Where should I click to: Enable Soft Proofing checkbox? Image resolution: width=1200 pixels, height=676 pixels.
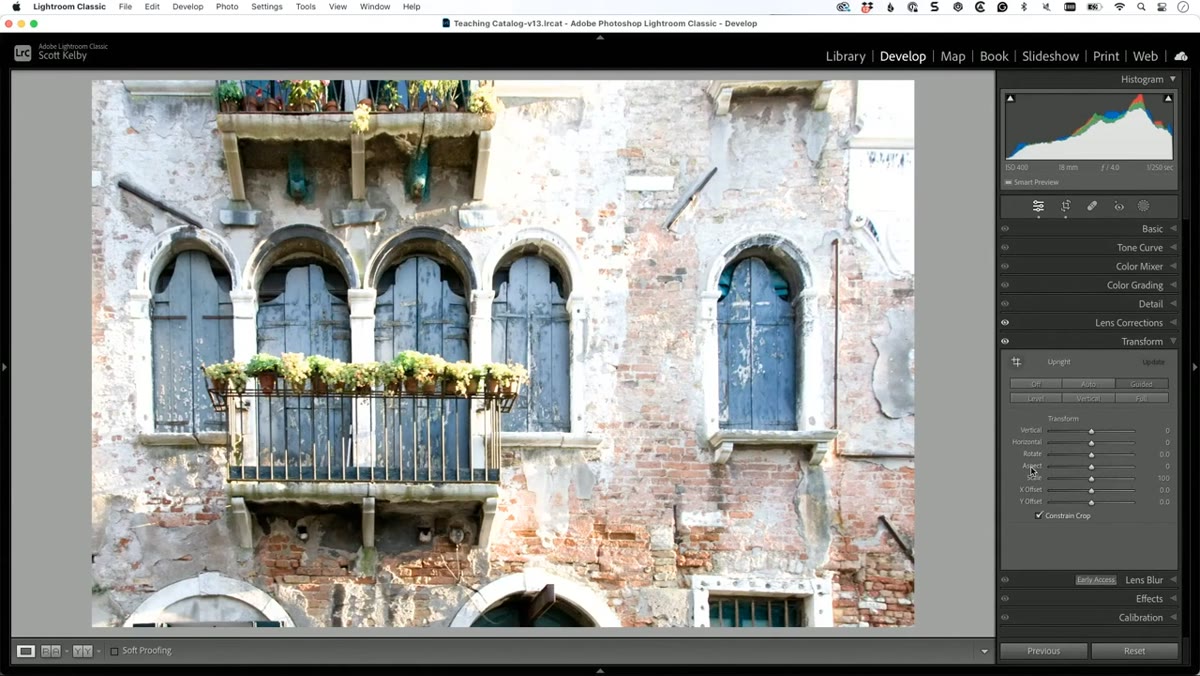pyautogui.click(x=114, y=651)
